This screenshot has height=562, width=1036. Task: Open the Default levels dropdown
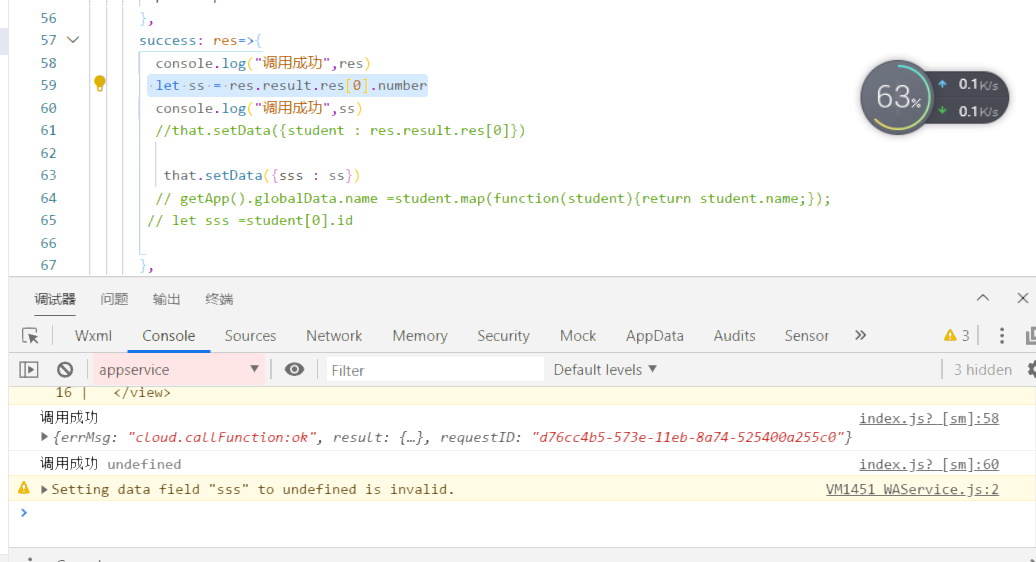(x=605, y=370)
